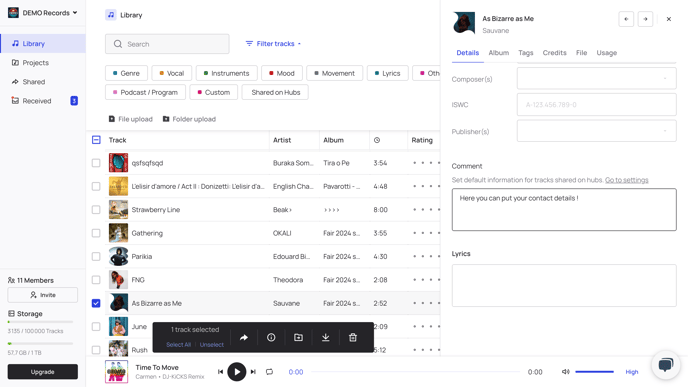Screen dimensions: 688x387
Task: Check the Strawberry Line track checkbox
Action: click(x=96, y=210)
